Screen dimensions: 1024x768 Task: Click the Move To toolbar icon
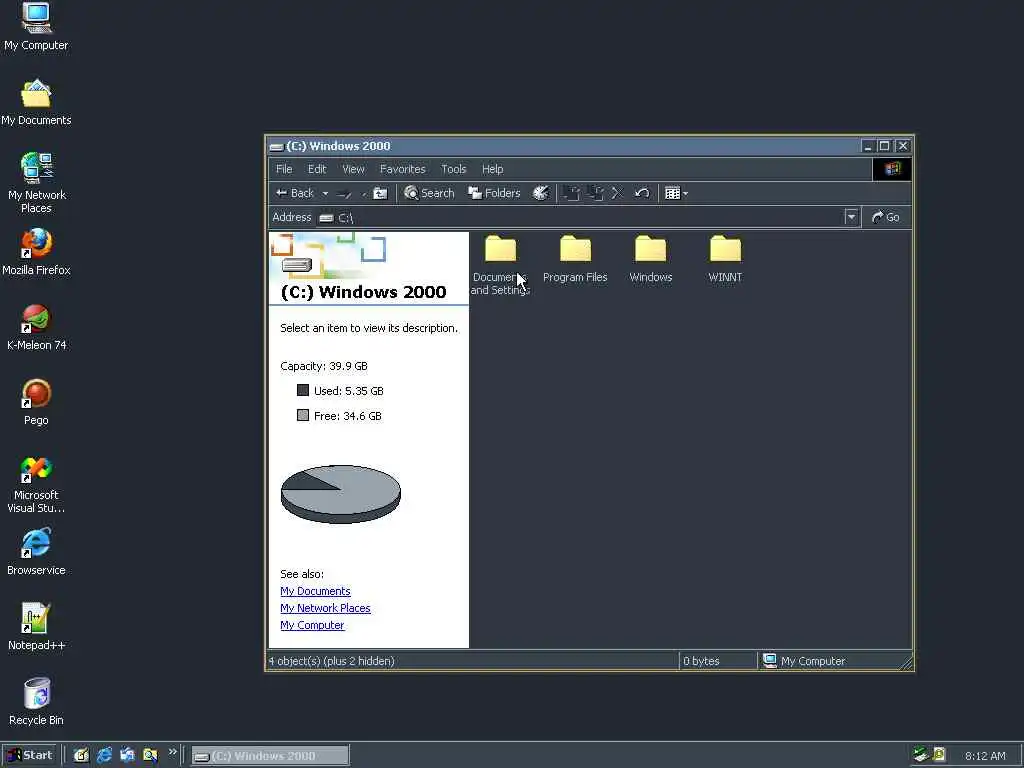pyautogui.click(x=571, y=193)
